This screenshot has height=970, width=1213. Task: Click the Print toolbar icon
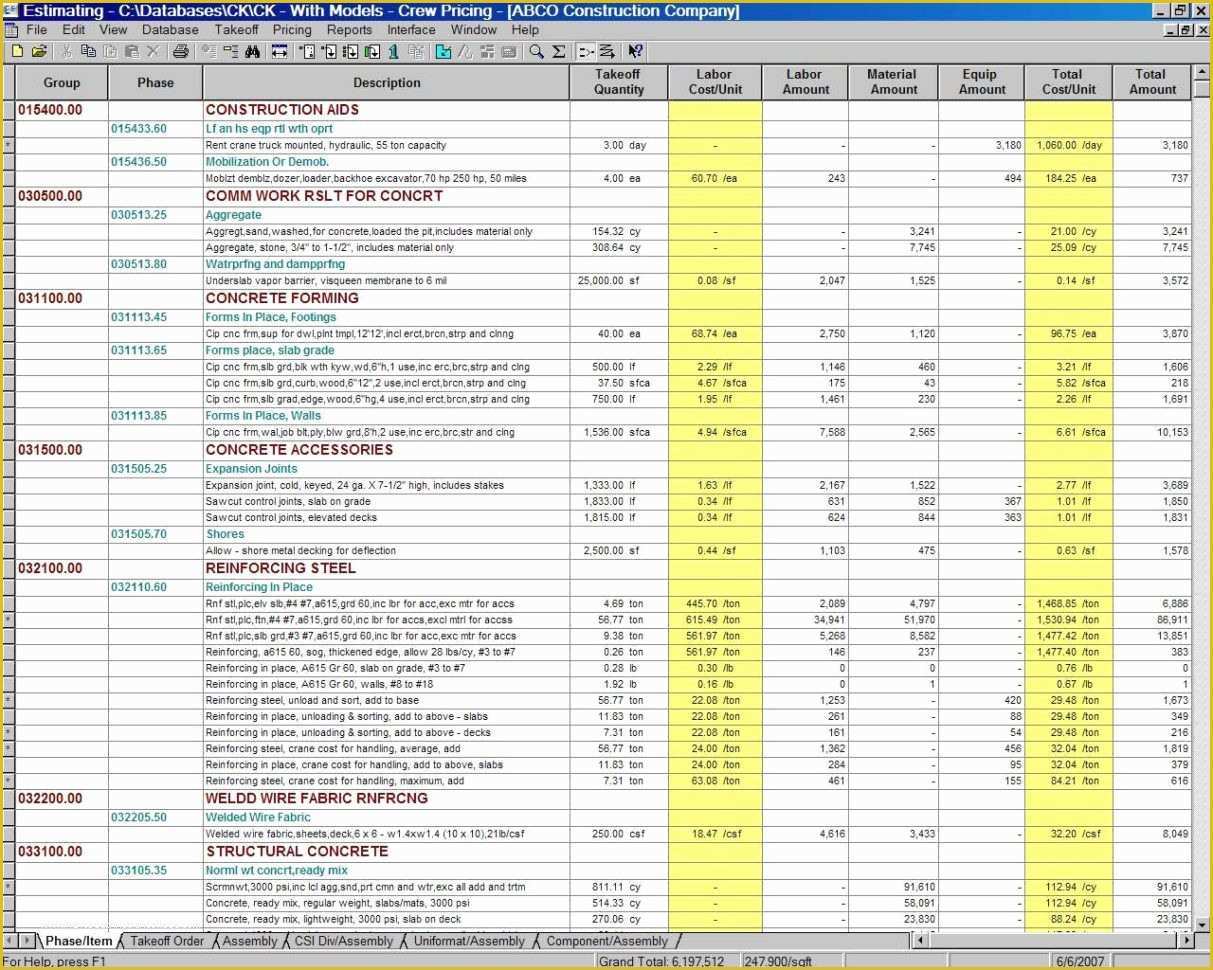[181, 51]
